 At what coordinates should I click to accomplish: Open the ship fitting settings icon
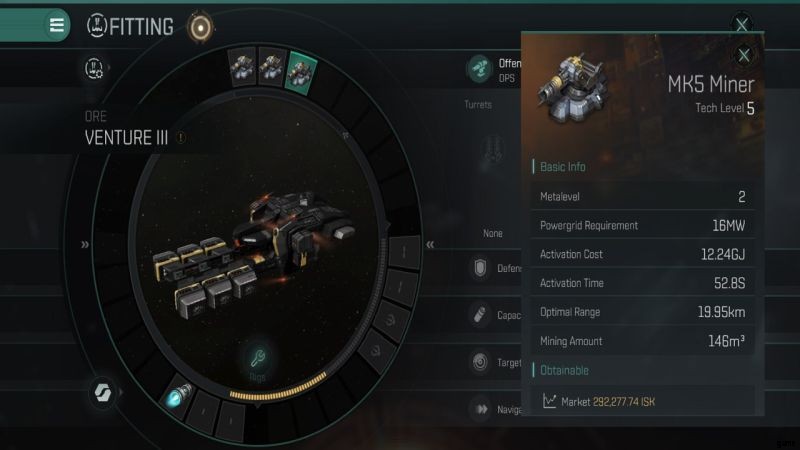[94, 68]
